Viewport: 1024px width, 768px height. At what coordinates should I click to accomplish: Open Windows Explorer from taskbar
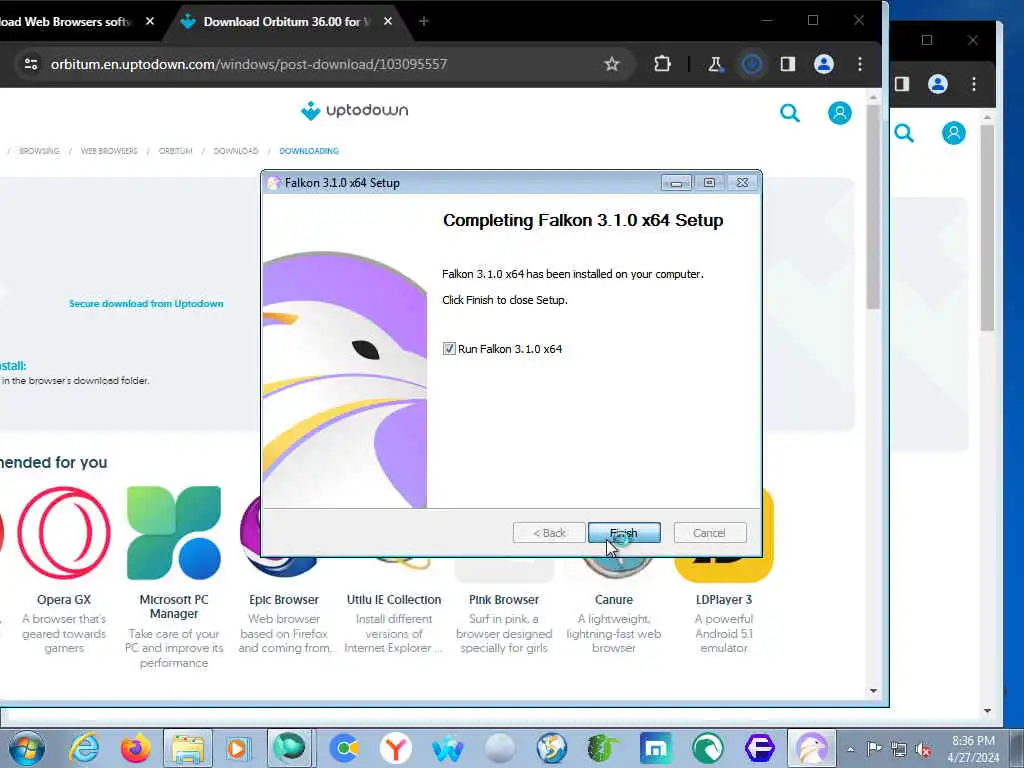187,748
